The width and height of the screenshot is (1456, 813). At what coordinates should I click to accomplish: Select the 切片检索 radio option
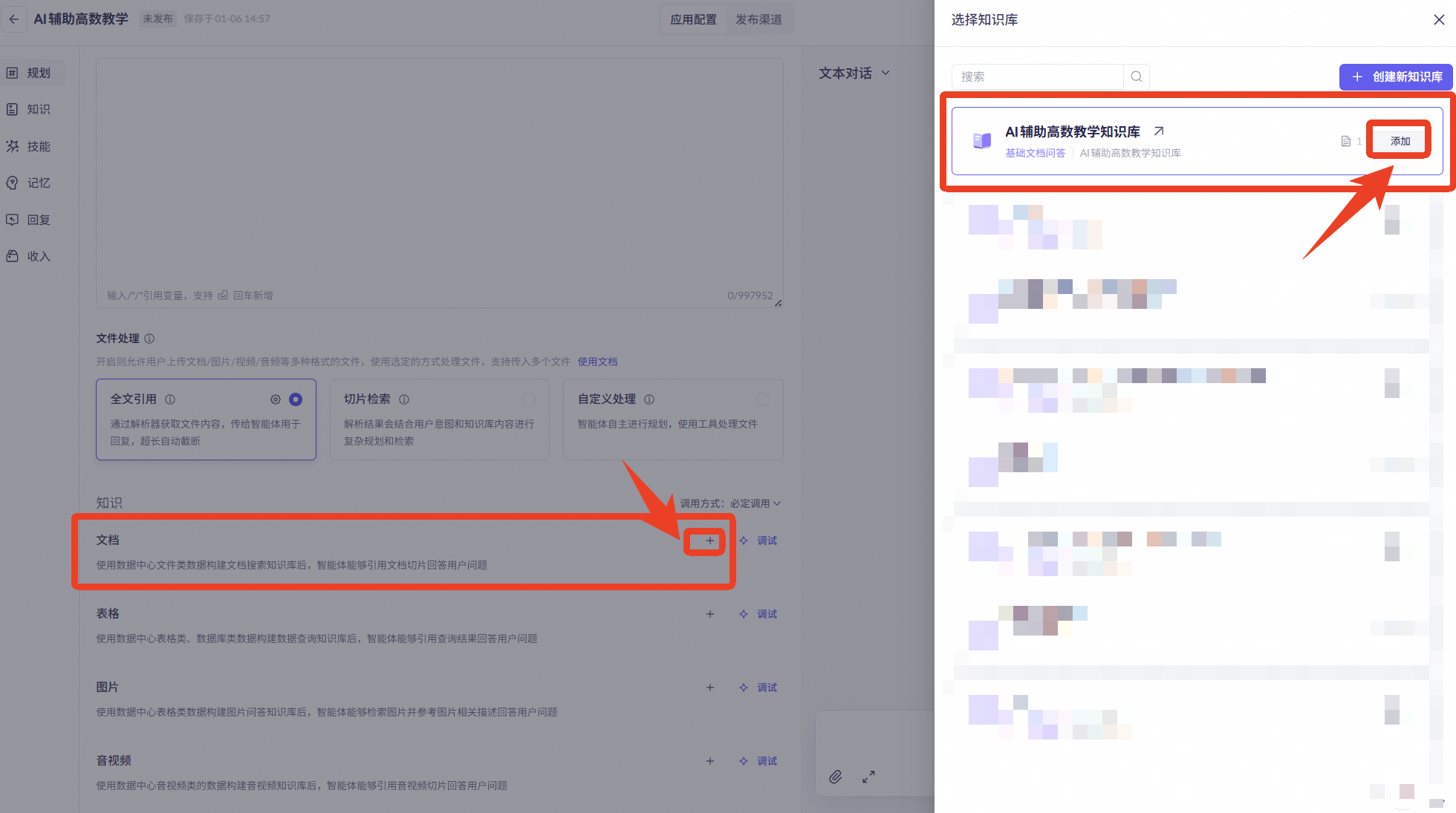(528, 399)
